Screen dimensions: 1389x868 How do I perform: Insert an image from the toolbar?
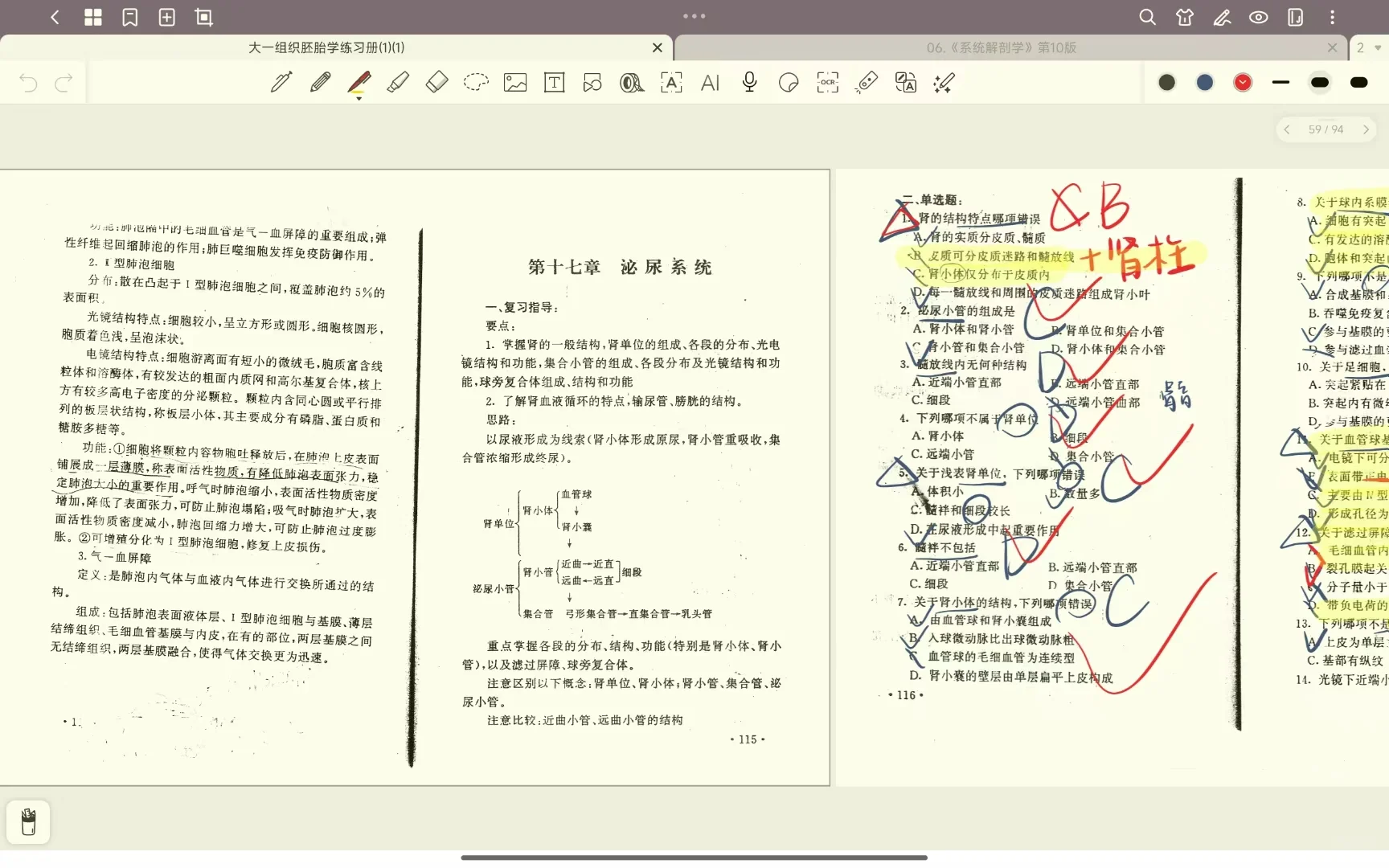coord(514,82)
